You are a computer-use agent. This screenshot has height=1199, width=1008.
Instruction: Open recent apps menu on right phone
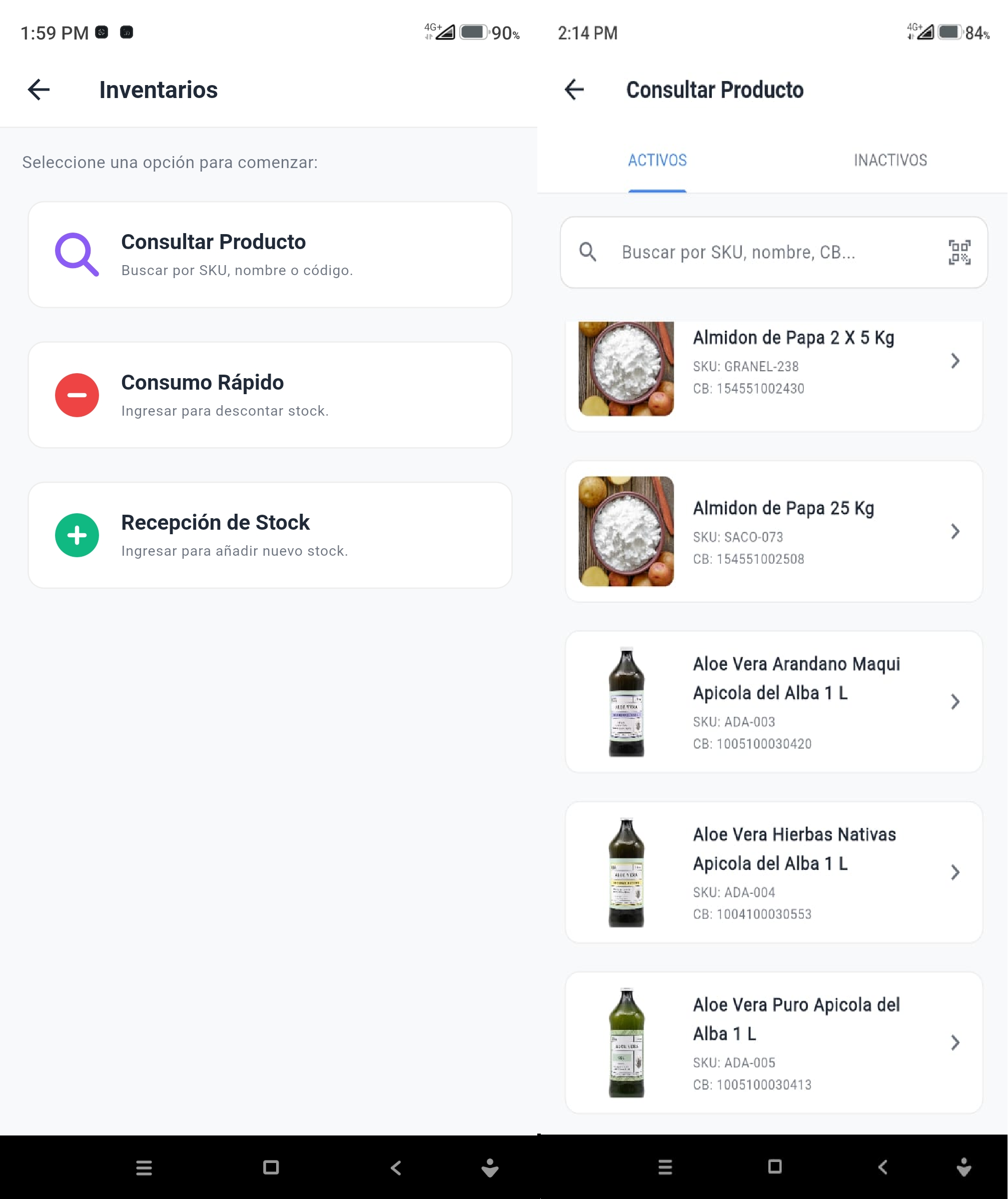[x=664, y=1167]
